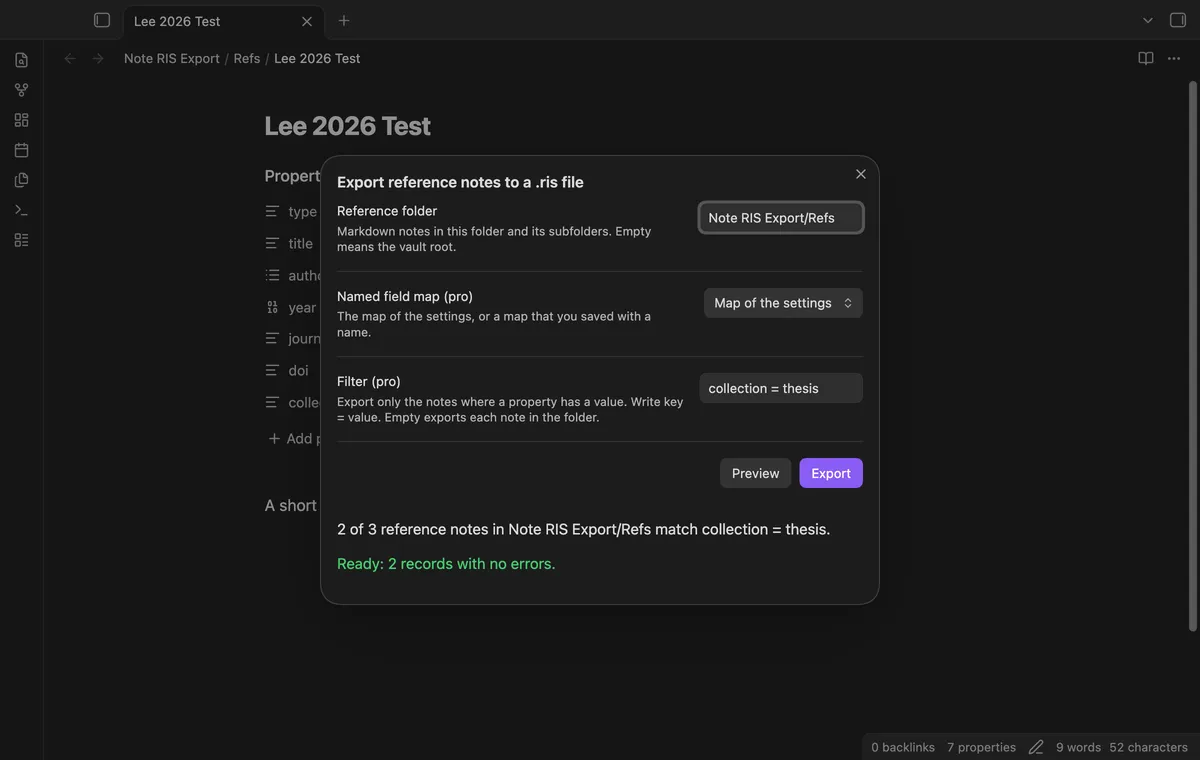1200x760 pixels.
Task: Click the vertical scrollbar on right
Action: point(1192,355)
